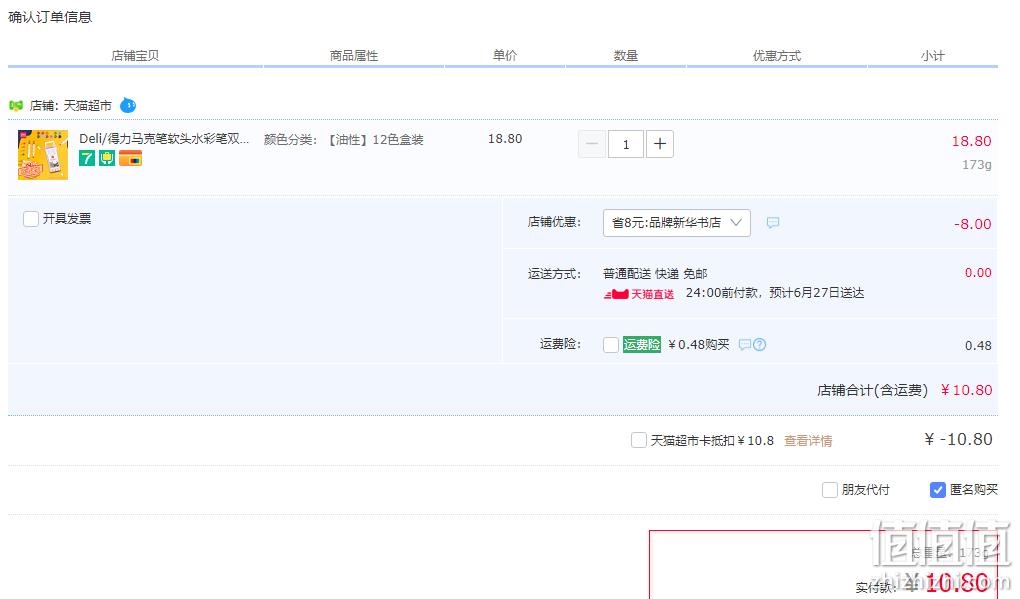
Task: Click the 商品属性 column header
Action: [x=354, y=56]
